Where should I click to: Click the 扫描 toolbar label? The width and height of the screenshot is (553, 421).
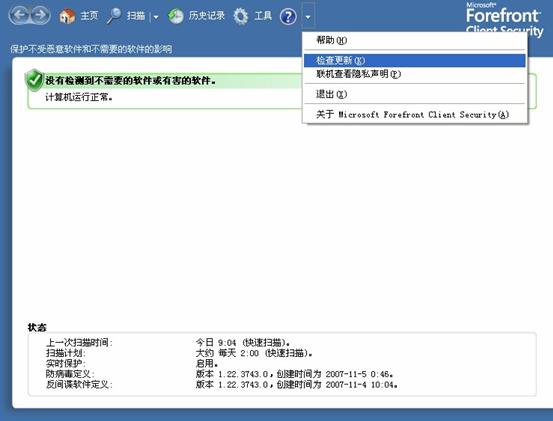click(x=136, y=16)
